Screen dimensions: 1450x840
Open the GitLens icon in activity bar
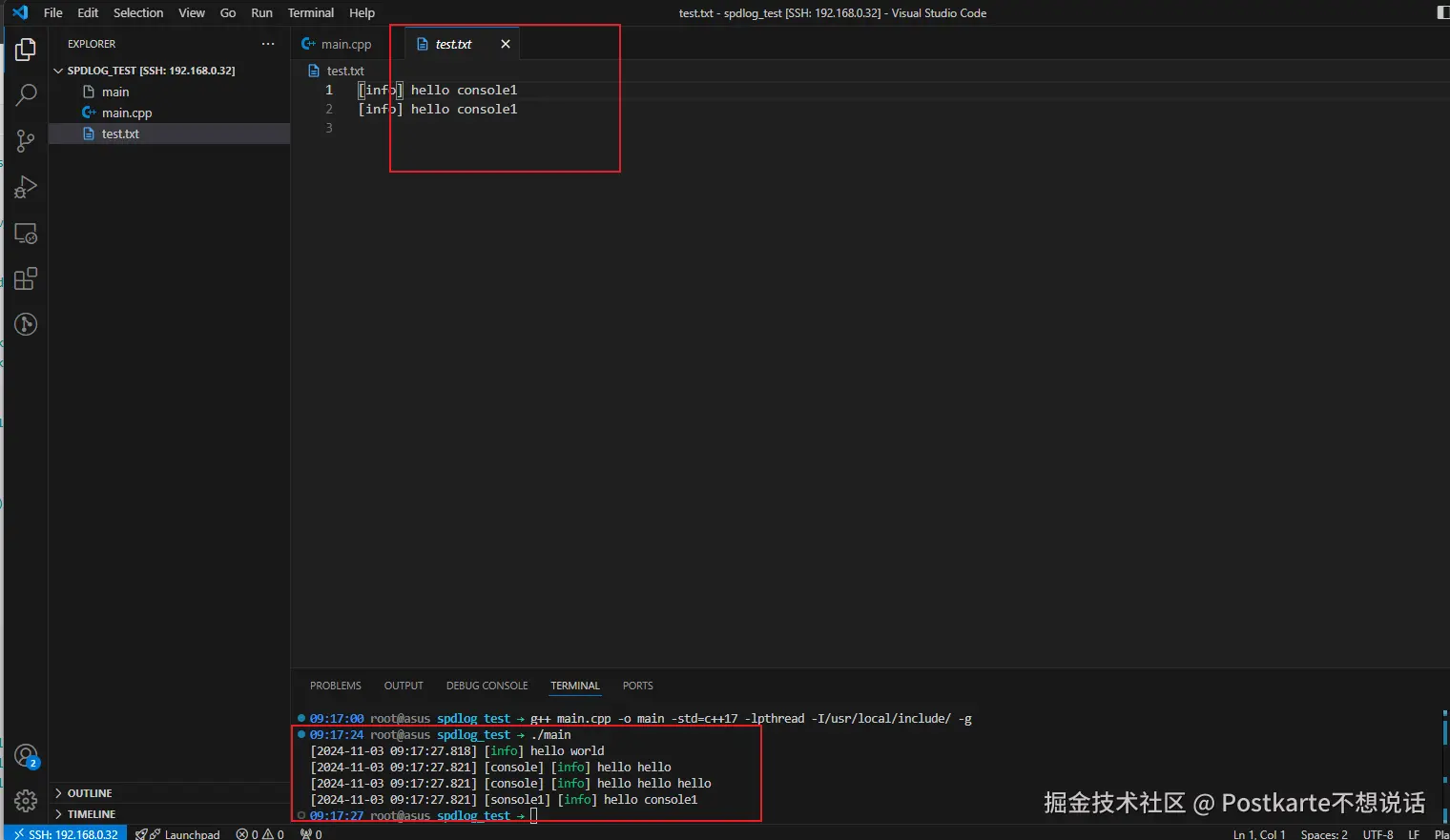pyautogui.click(x=26, y=324)
